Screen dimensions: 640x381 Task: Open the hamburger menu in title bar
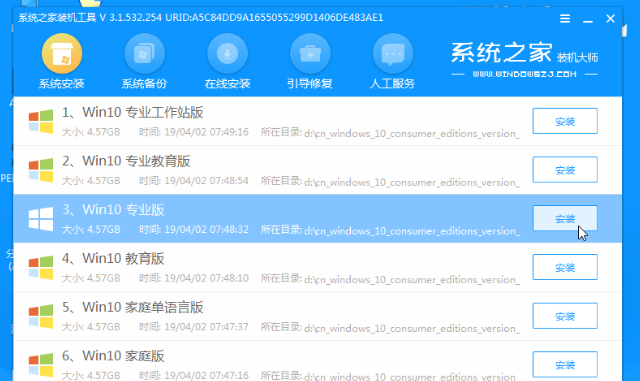(x=565, y=18)
